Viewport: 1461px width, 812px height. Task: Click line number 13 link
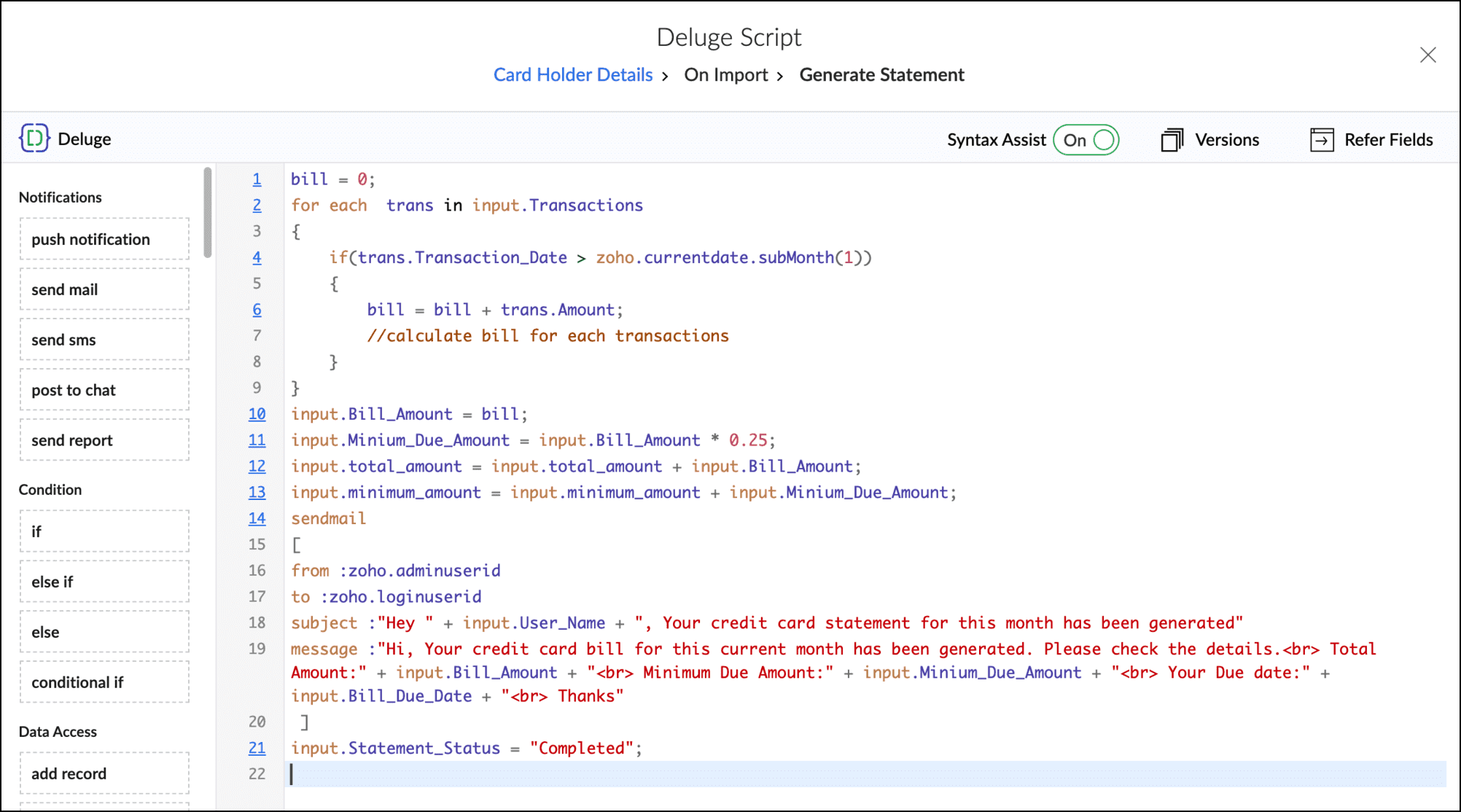tap(257, 493)
